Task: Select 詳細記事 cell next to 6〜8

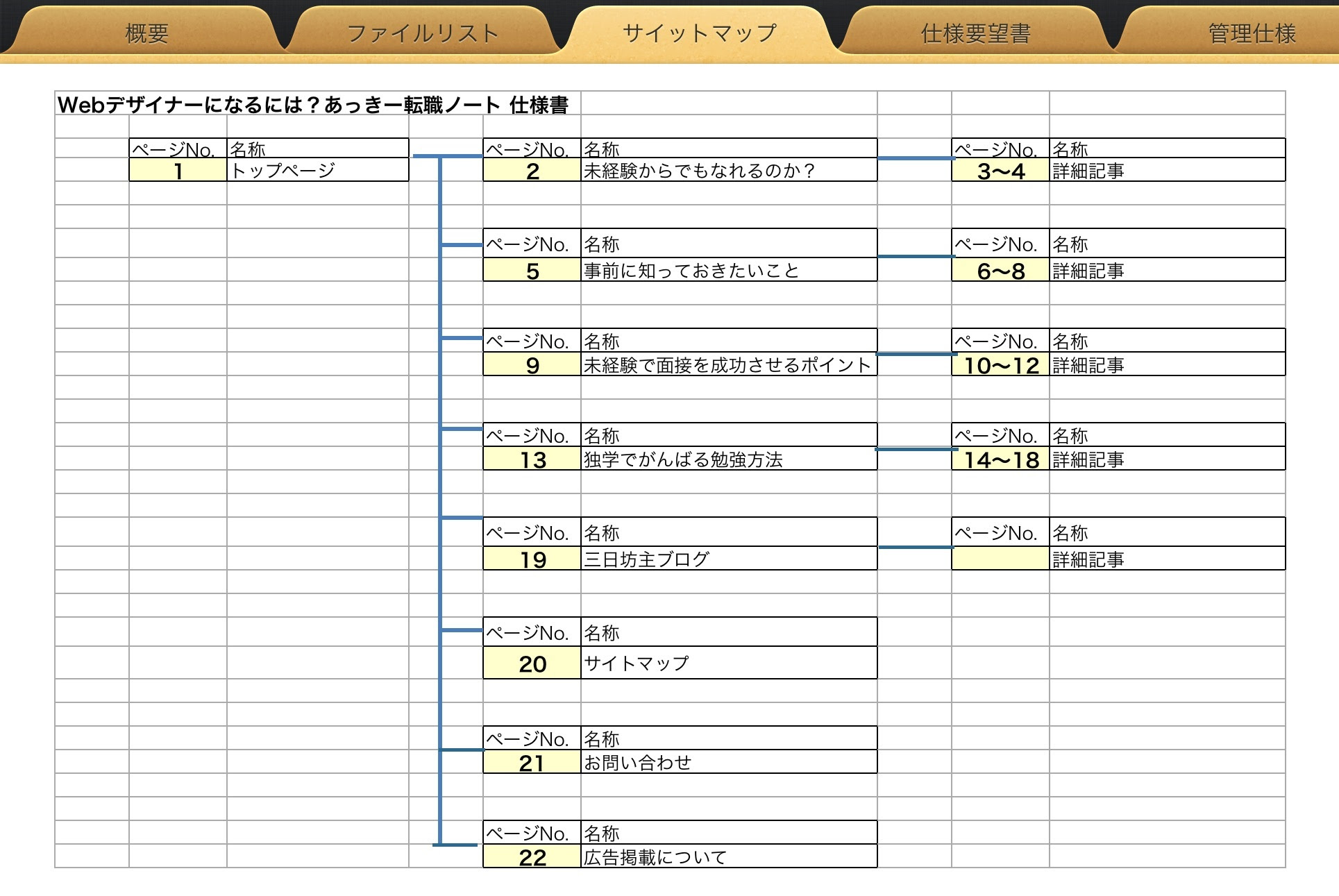Action: coord(1168,270)
